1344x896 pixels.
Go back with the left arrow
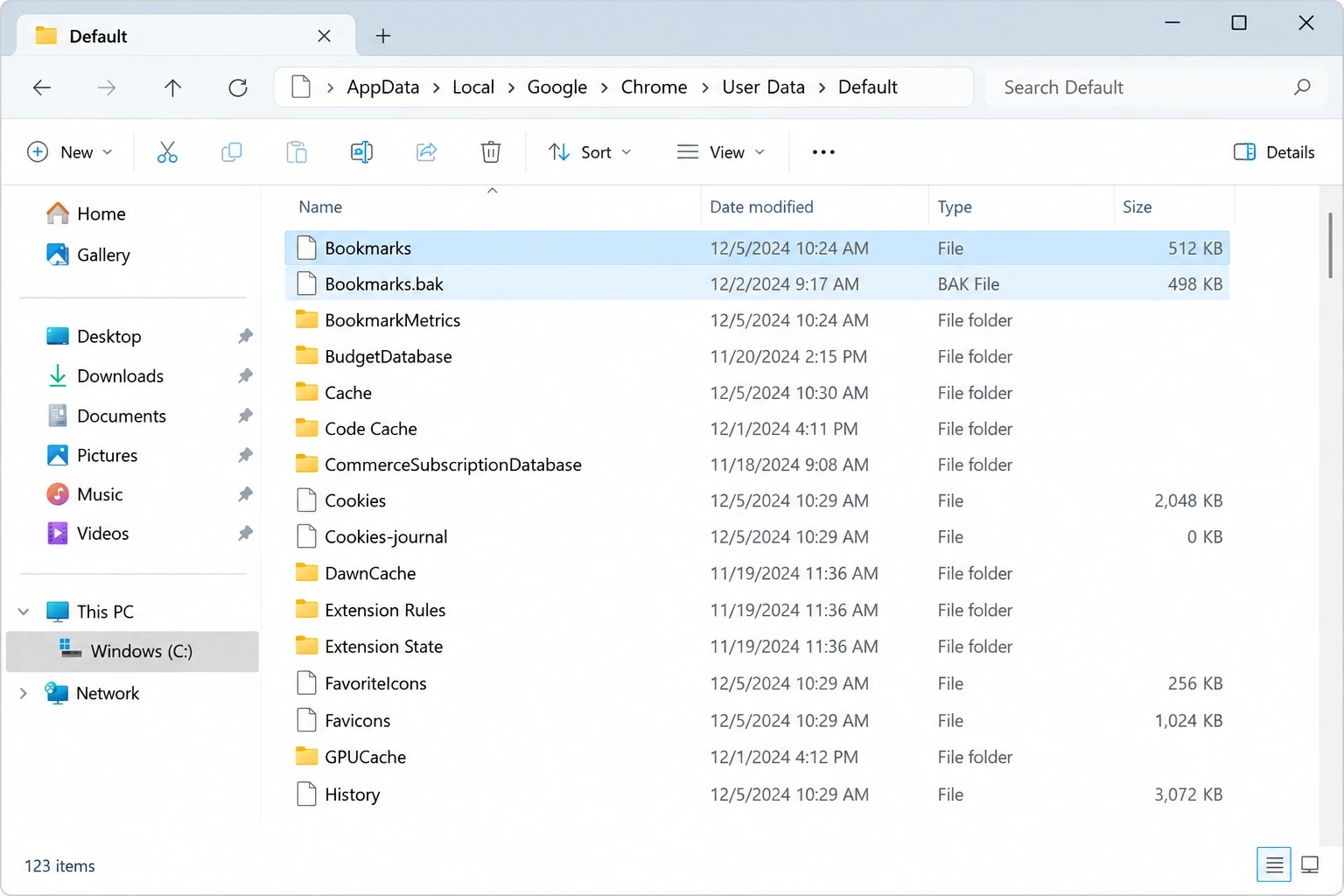[42, 87]
